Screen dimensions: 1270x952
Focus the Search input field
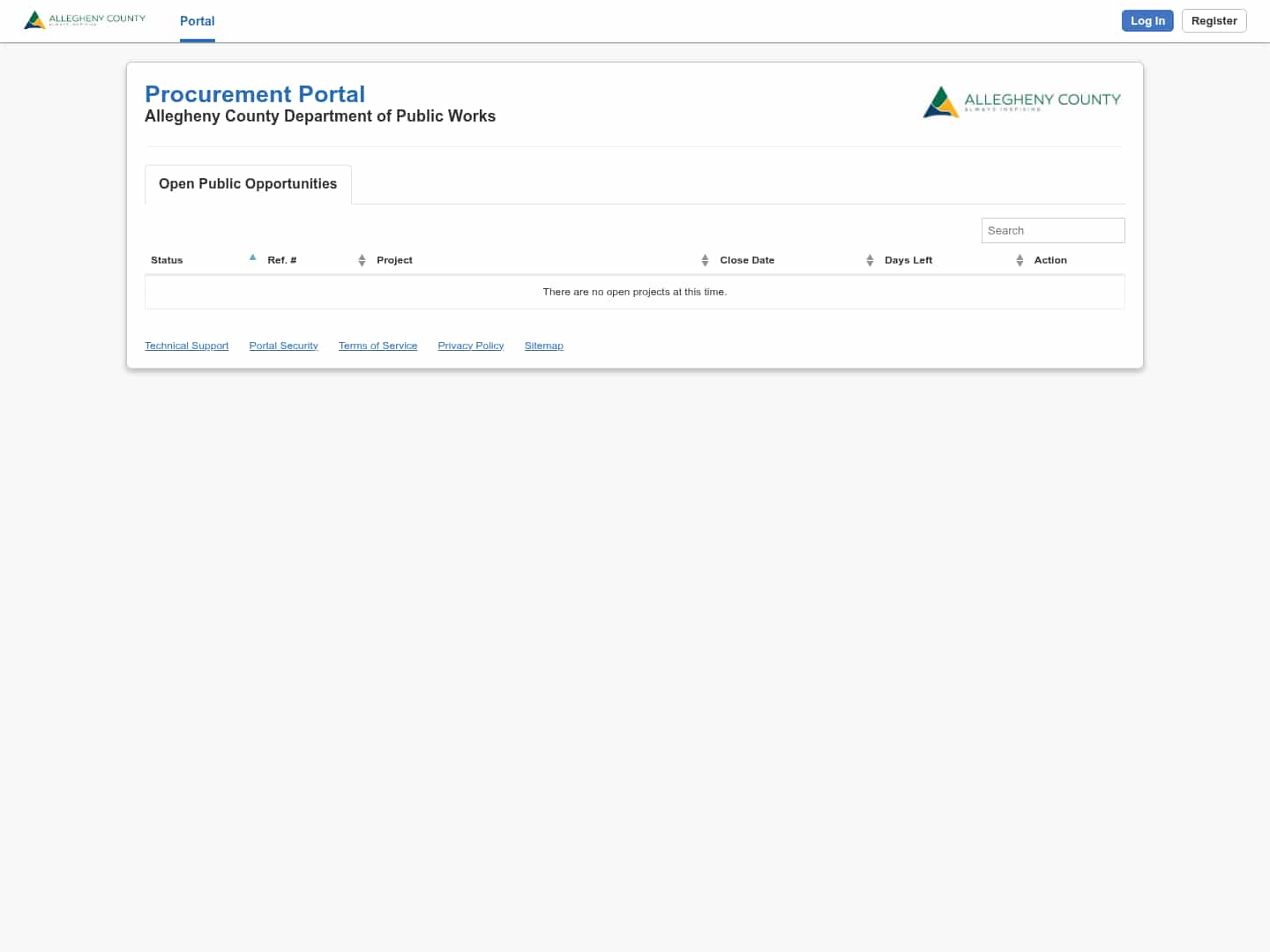click(x=1053, y=231)
